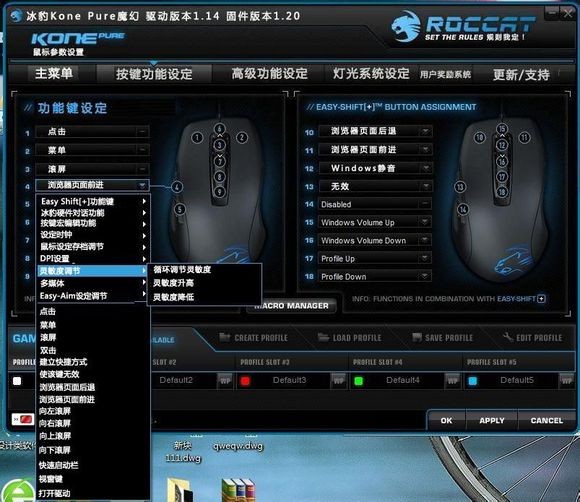Screen dimensions: 580x502
Task: Click button marker 10 on right mouse diagram
Action: pos(480,138)
